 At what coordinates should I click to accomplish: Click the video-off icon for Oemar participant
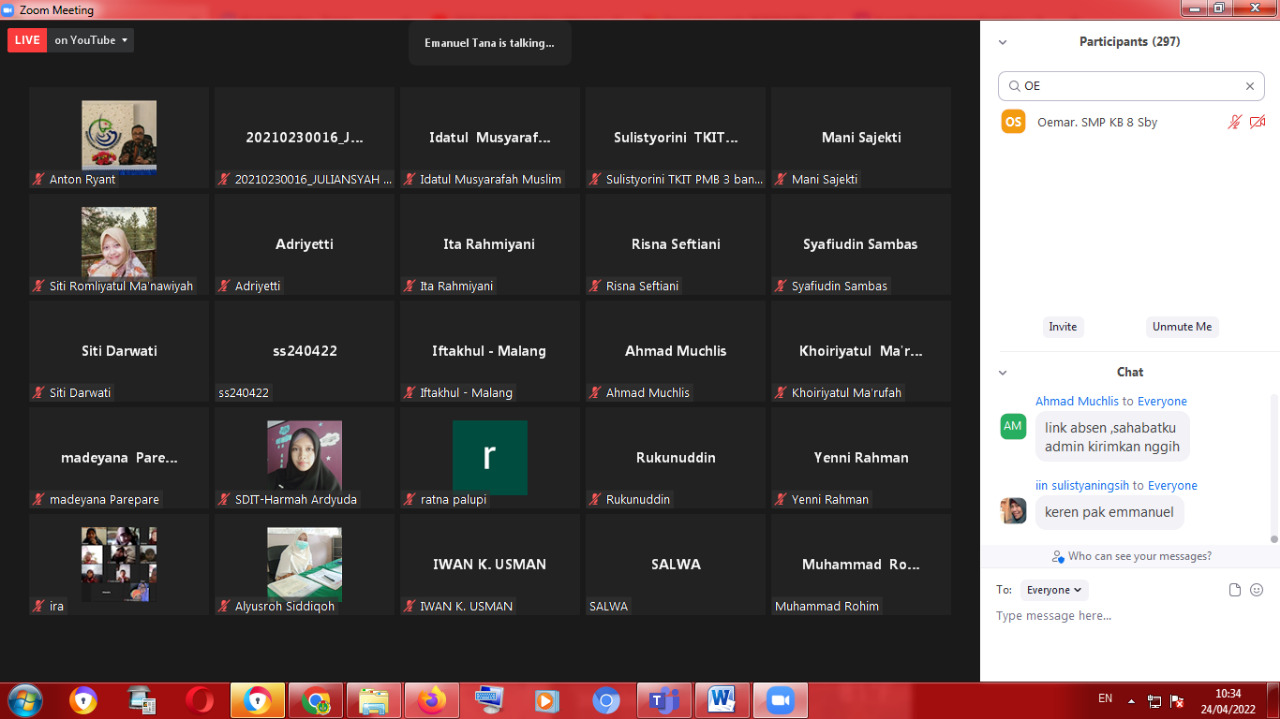[x=1258, y=122]
